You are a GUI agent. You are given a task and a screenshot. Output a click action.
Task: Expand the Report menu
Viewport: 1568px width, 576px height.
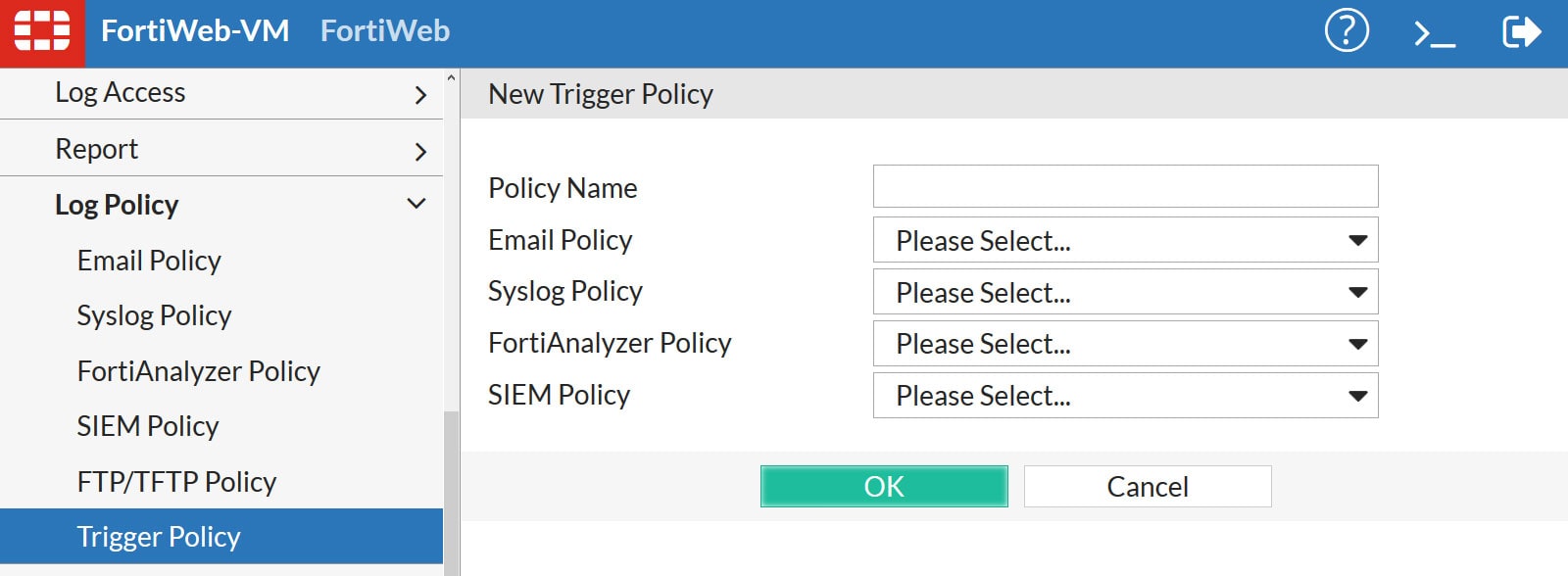tap(221, 149)
